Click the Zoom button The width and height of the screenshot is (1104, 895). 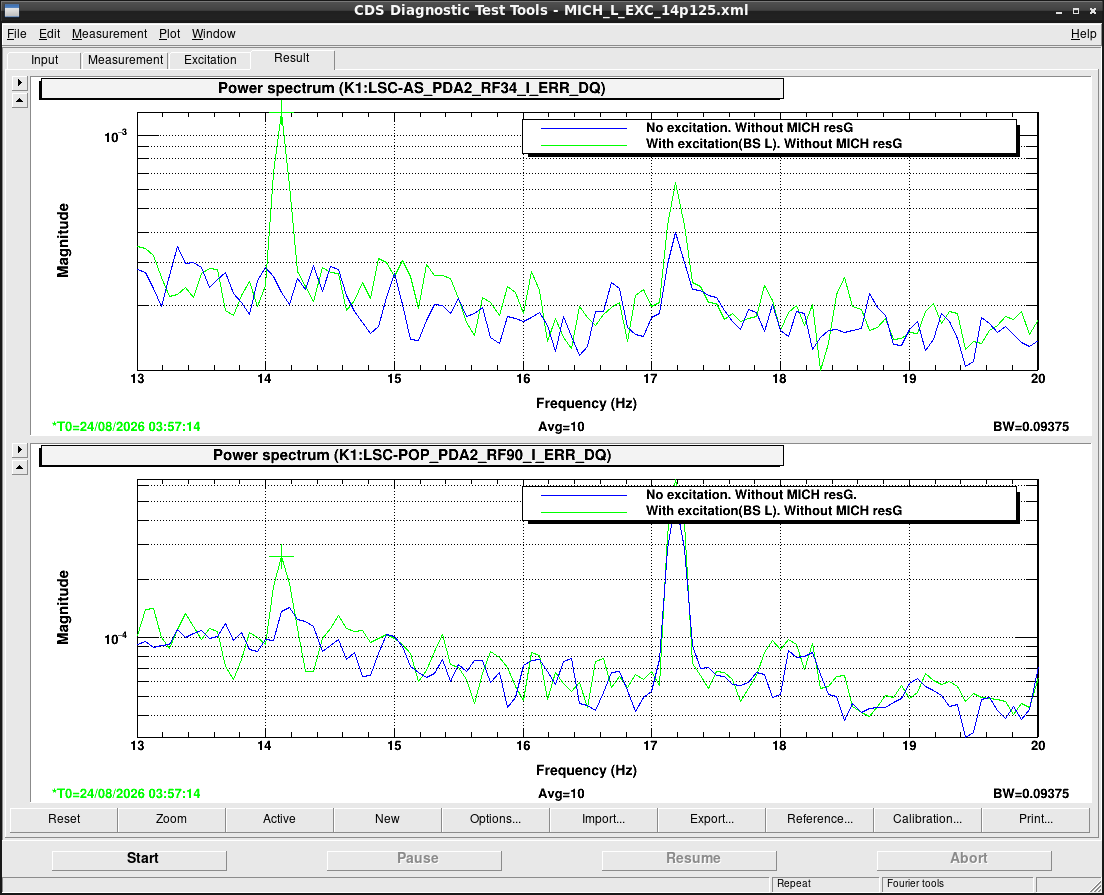click(x=171, y=819)
